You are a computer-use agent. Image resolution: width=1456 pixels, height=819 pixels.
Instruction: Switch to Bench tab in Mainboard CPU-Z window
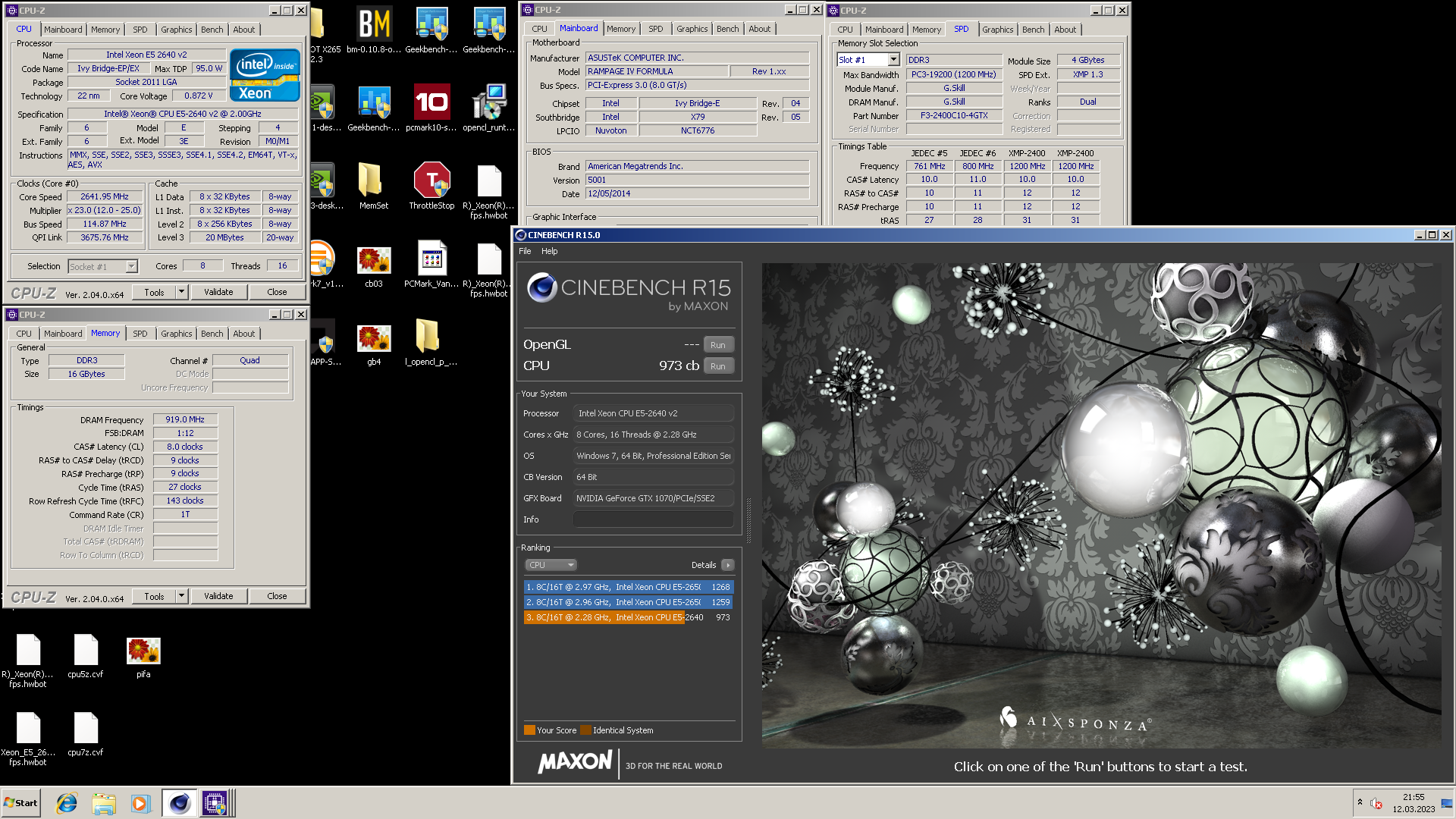click(727, 29)
